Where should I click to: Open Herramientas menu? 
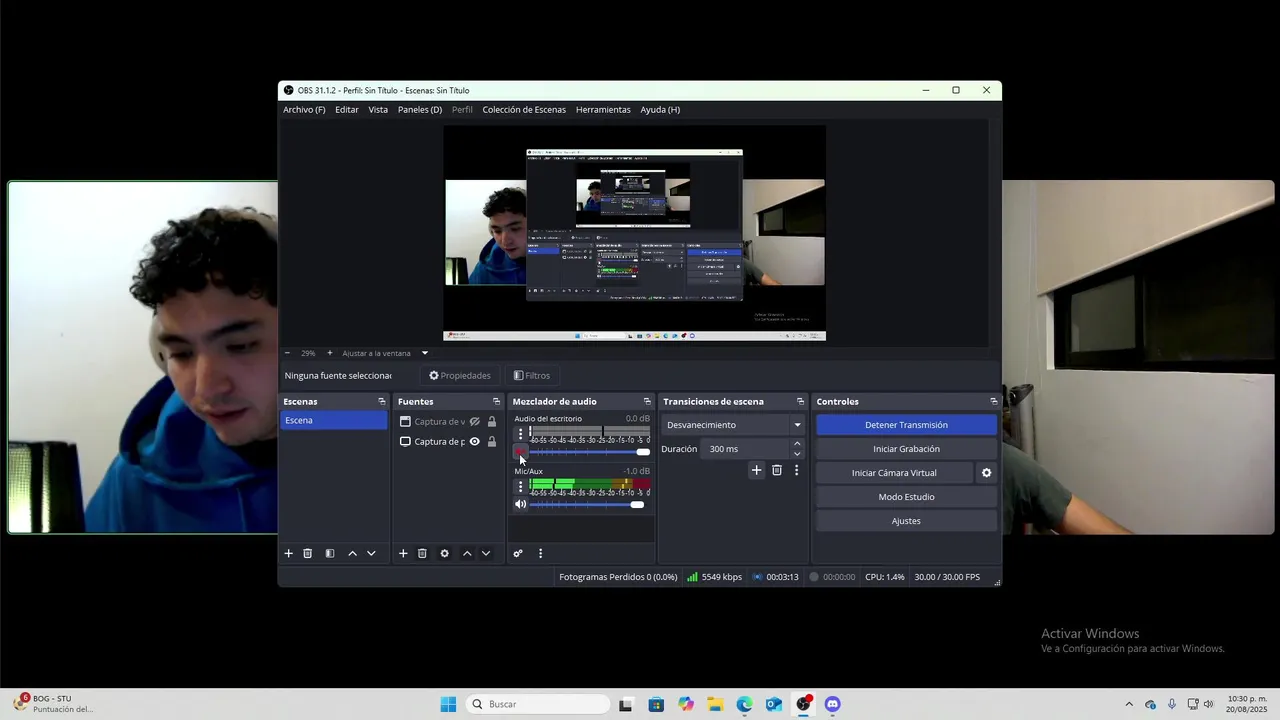(x=603, y=110)
